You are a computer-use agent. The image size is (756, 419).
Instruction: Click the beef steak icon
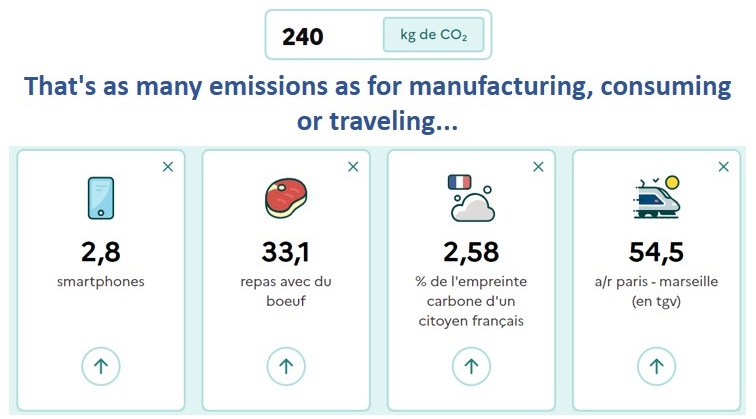[286, 198]
